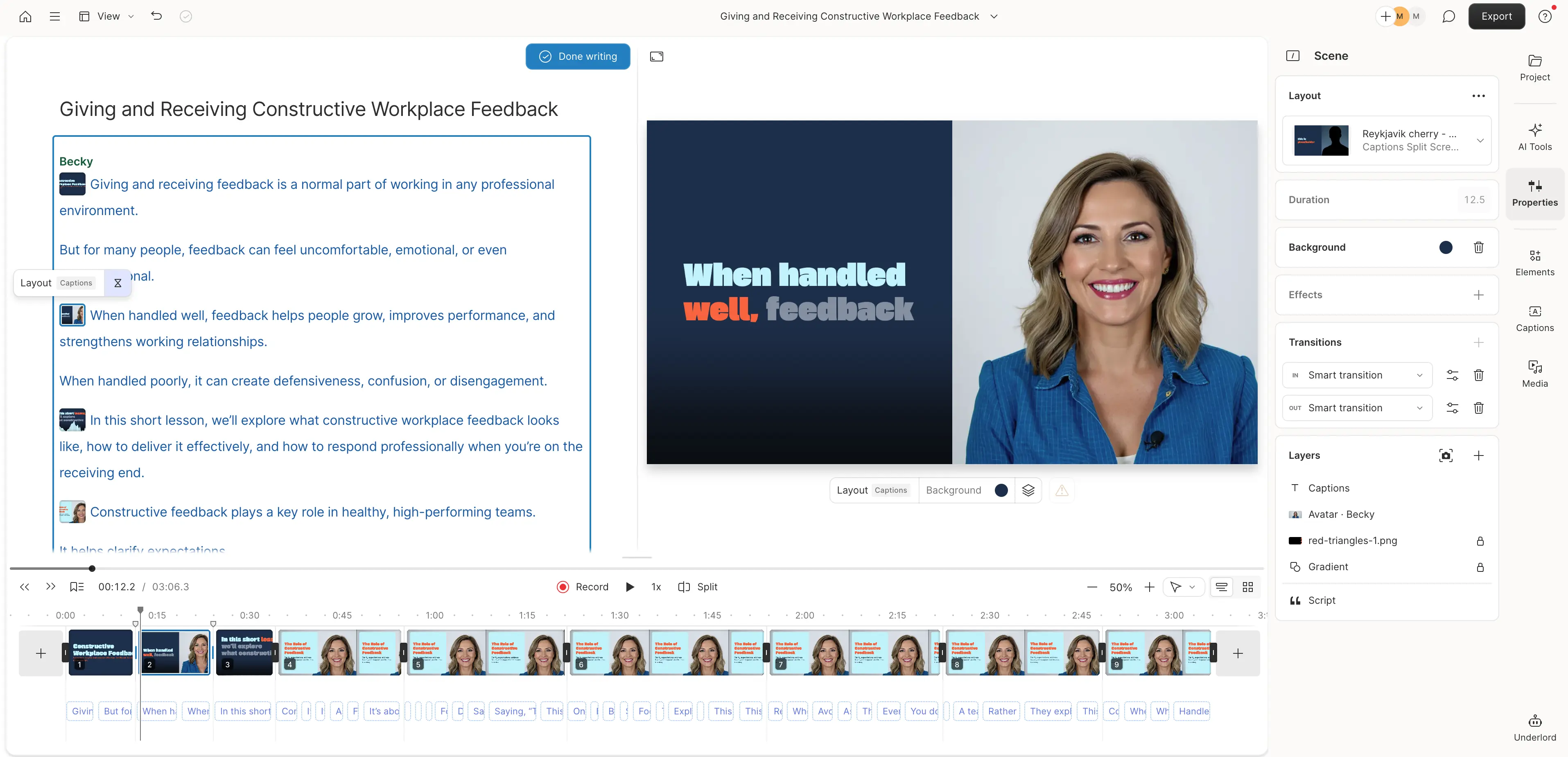Unlock the red-triangles-1.png layer
The image size is (1568, 757).
pos(1480,541)
